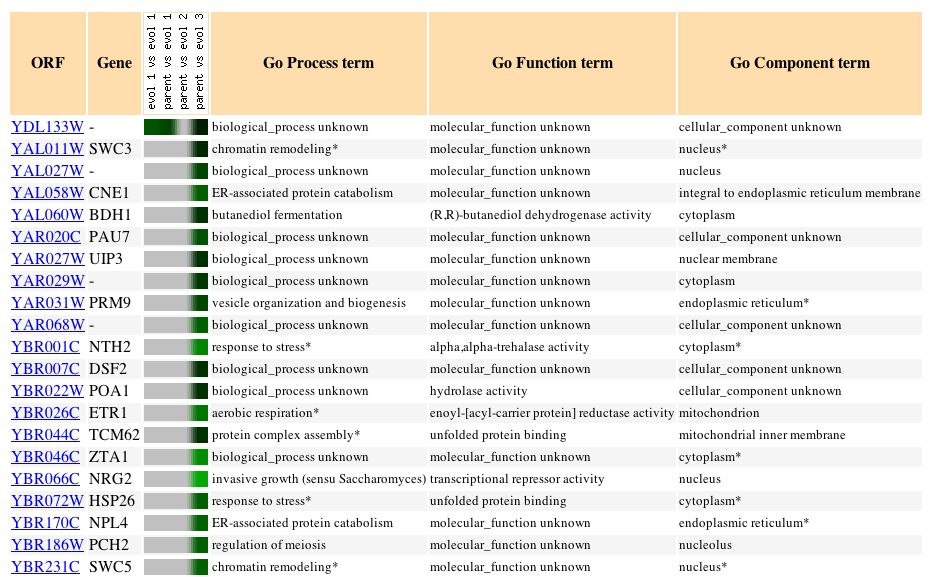934x577 pixels.
Task: Click the Go Component term header
Action: tap(799, 63)
